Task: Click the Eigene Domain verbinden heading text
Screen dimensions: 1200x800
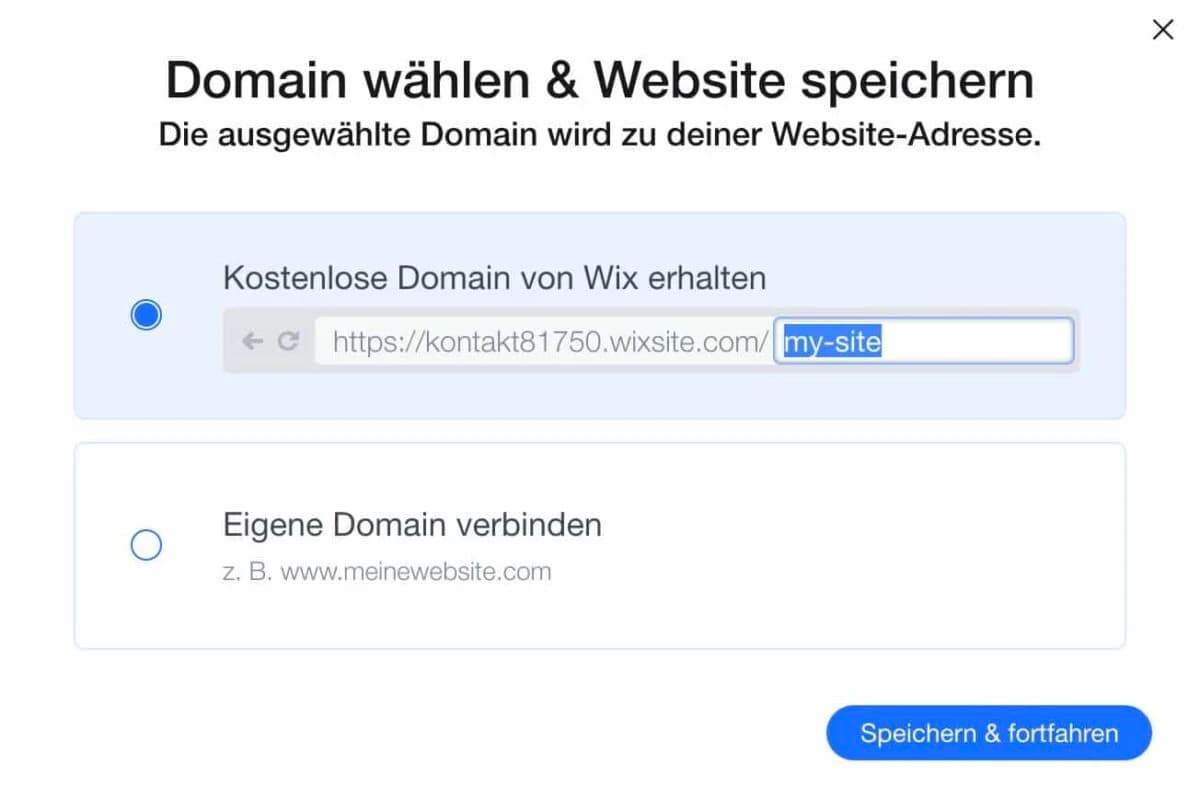Action: 411,524
